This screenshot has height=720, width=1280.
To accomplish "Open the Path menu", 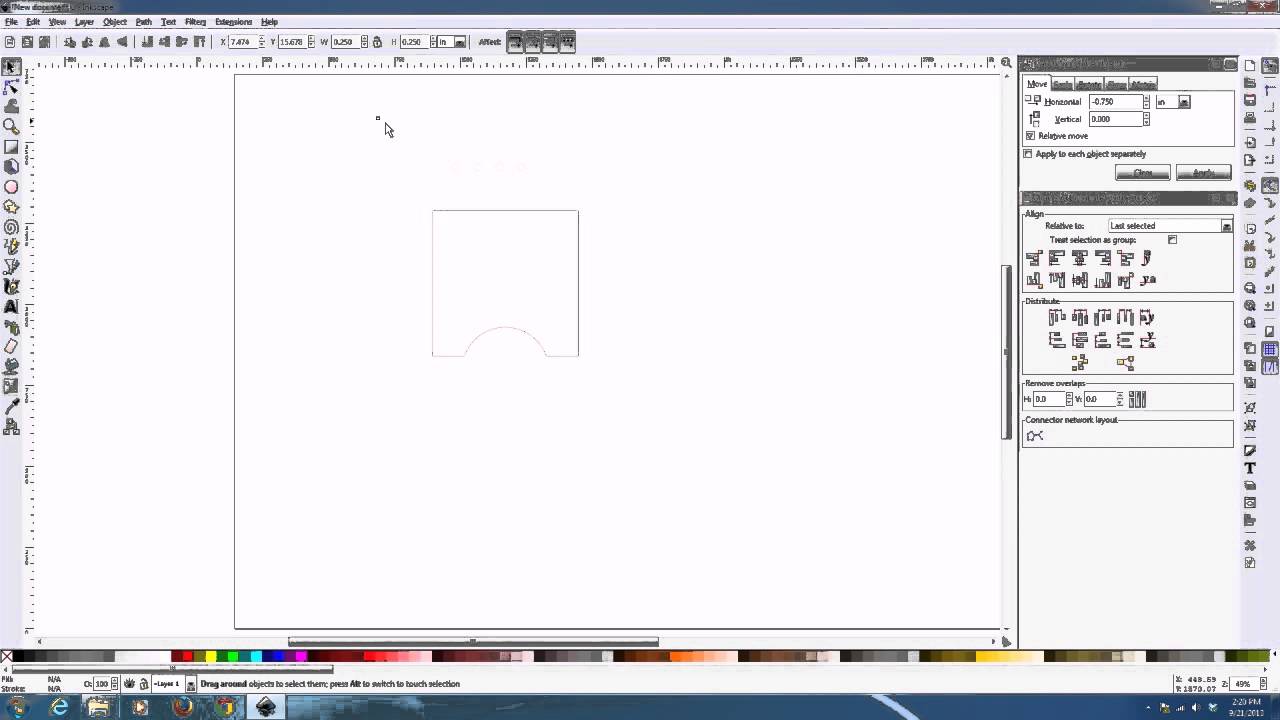I will coord(144,22).
